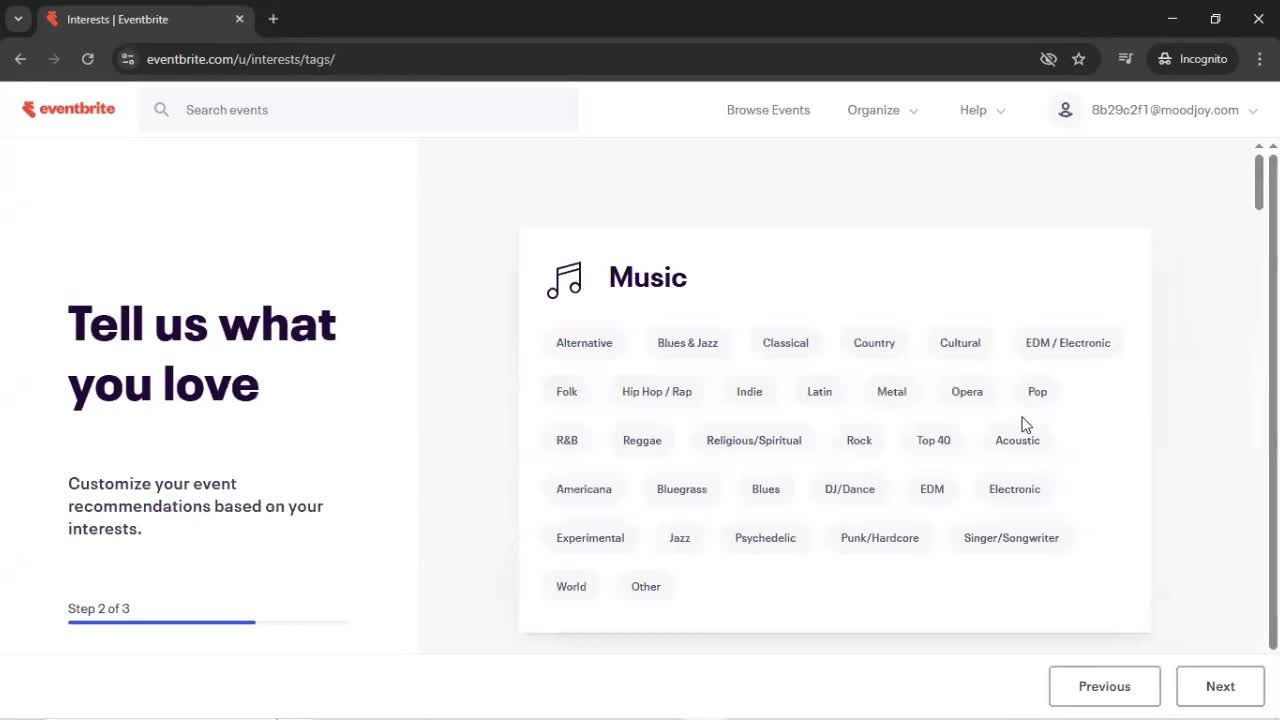Select the Electronic tag
This screenshot has height=720, width=1280.
[1014, 489]
